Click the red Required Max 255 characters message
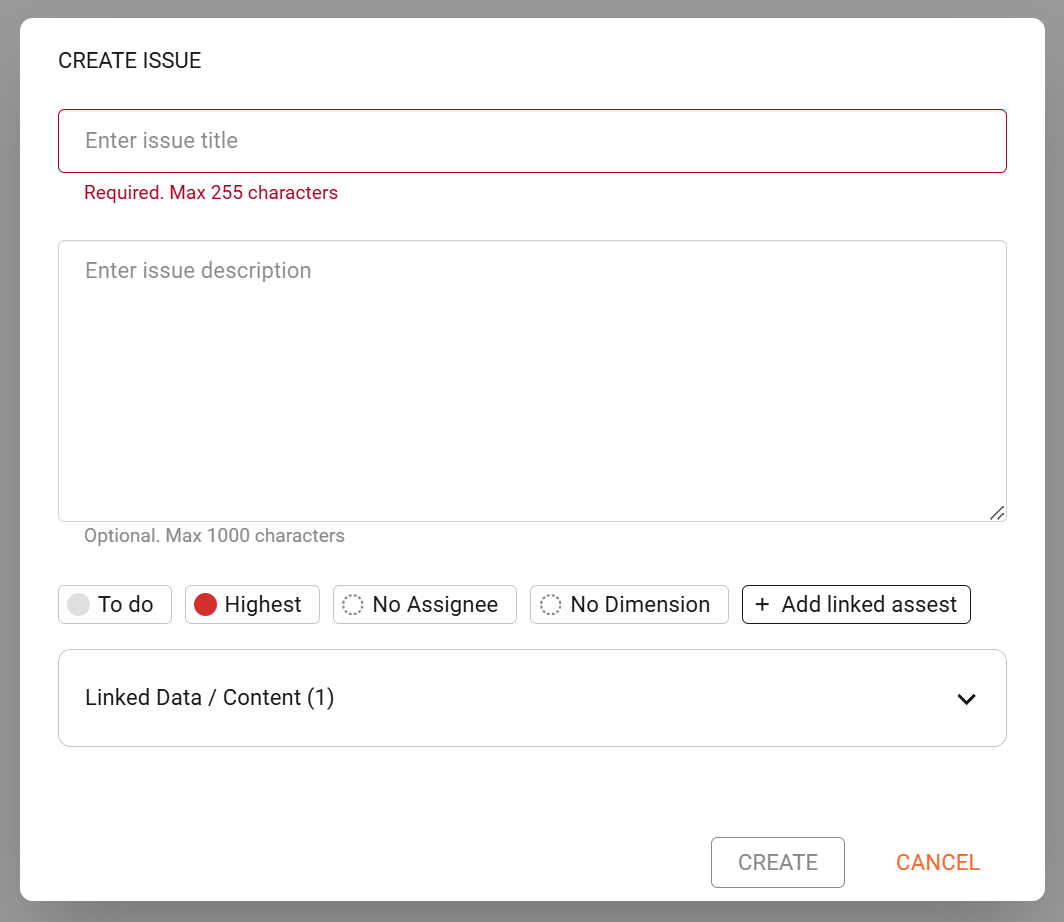Screen dimensions: 1064x922 pyautogui.click(x=211, y=193)
